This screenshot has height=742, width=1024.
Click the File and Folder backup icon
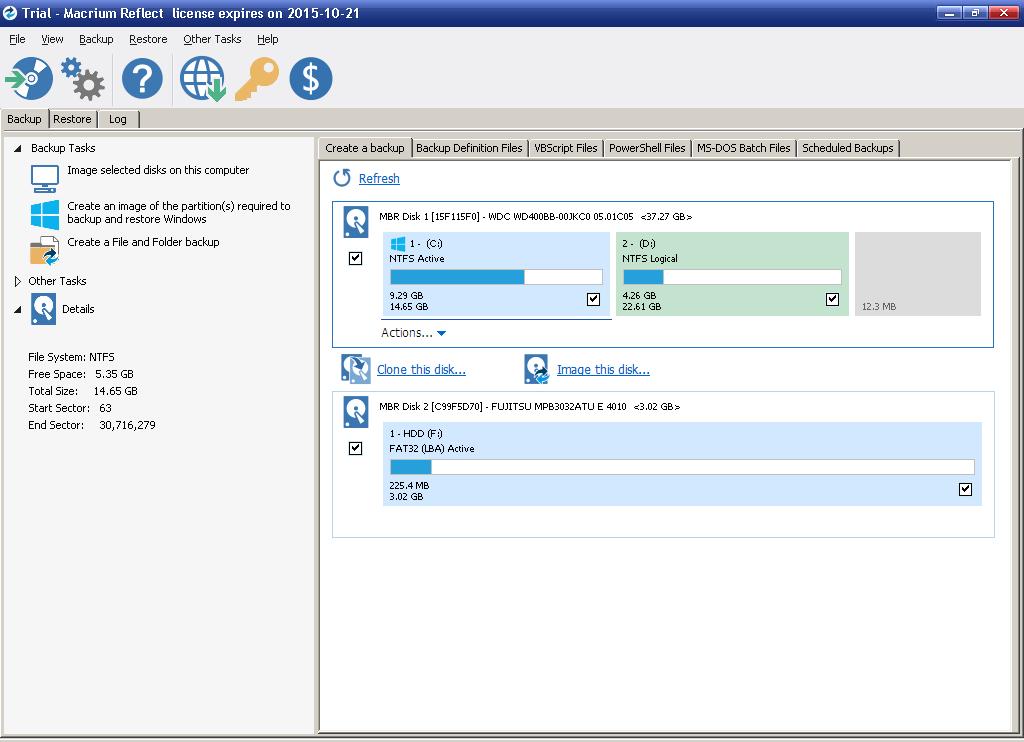coord(45,250)
